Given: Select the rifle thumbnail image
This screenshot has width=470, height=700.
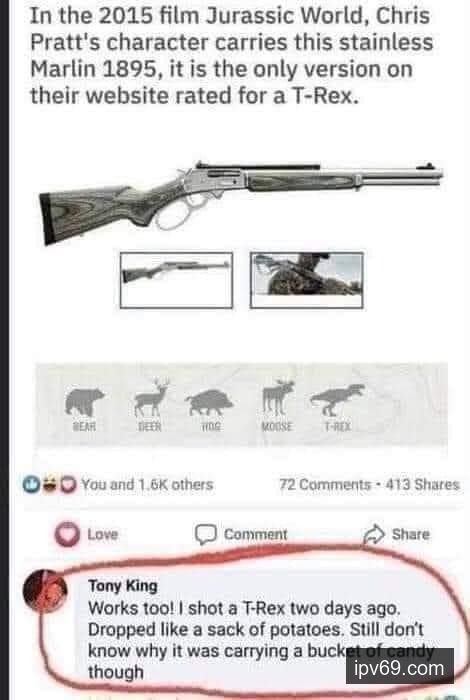Looking at the screenshot, I should [x=176, y=280].
